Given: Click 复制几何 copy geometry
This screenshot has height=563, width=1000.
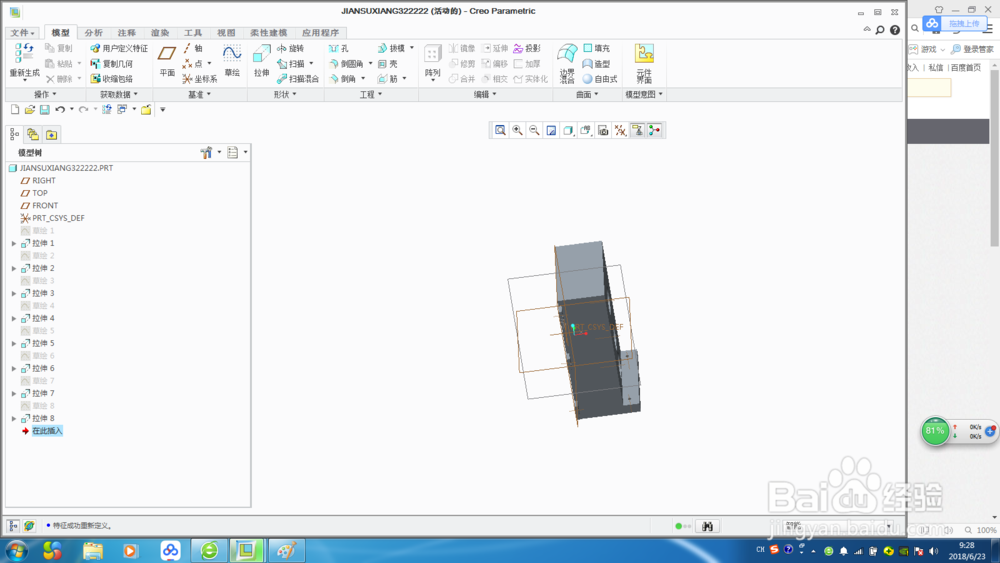Looking at the screenshot, I should (112, 64).
